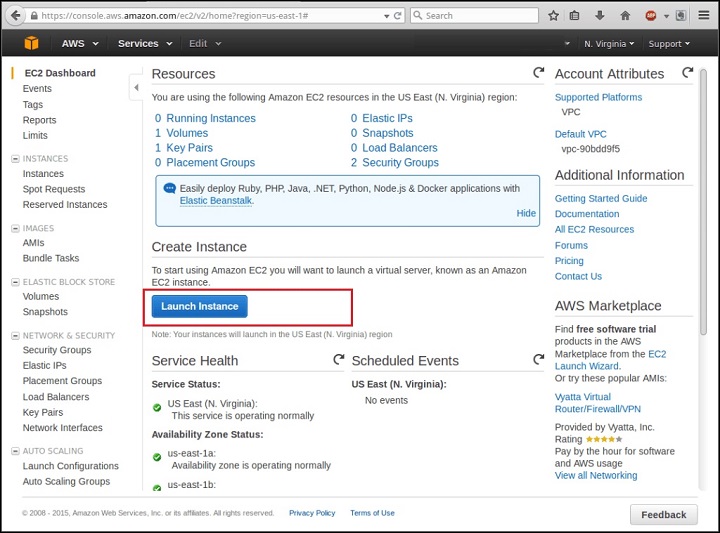Collapse the left navigation sidebar arrow
Image resolution: width=720 pixels, height=533 pixels.
point(136,87)
